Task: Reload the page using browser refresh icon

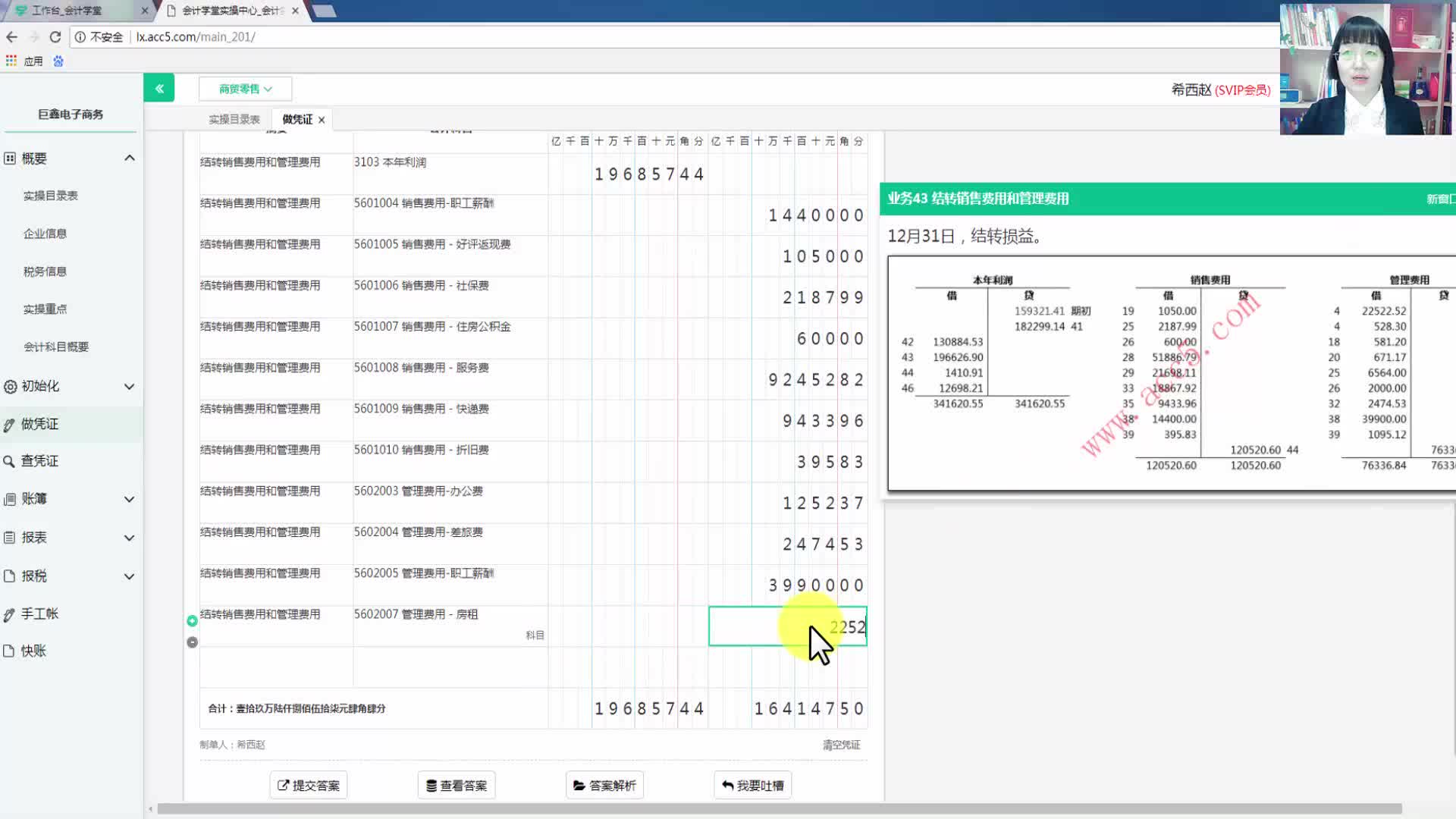Action: pyautogui.click(x=55, y=36)
